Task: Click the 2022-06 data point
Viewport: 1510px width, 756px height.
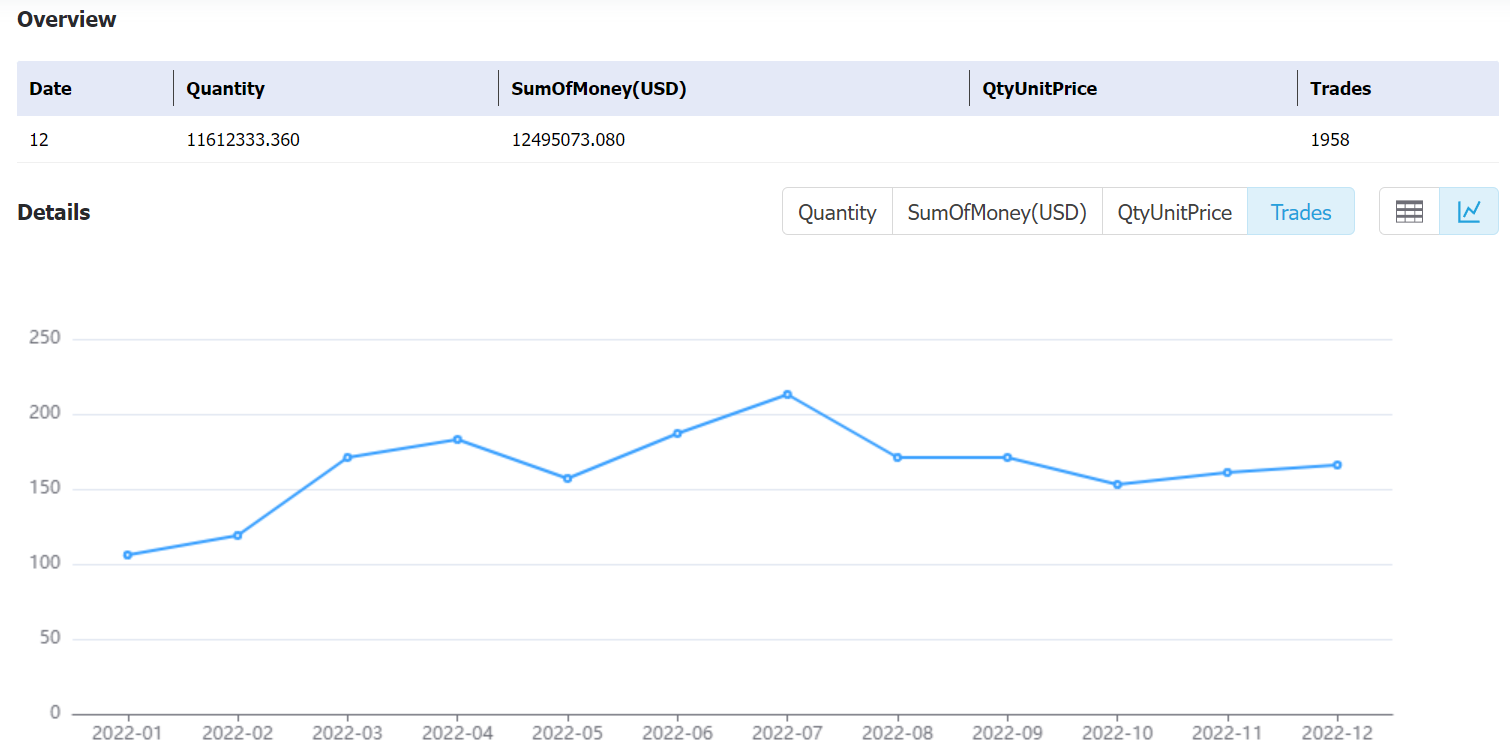Action: click(x=677, y=433)
